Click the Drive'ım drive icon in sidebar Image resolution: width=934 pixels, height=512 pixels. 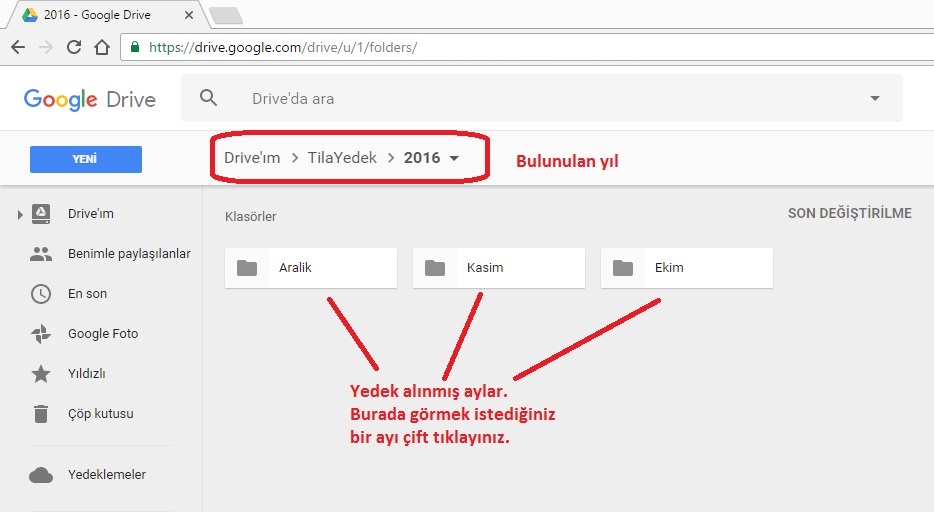41,214
